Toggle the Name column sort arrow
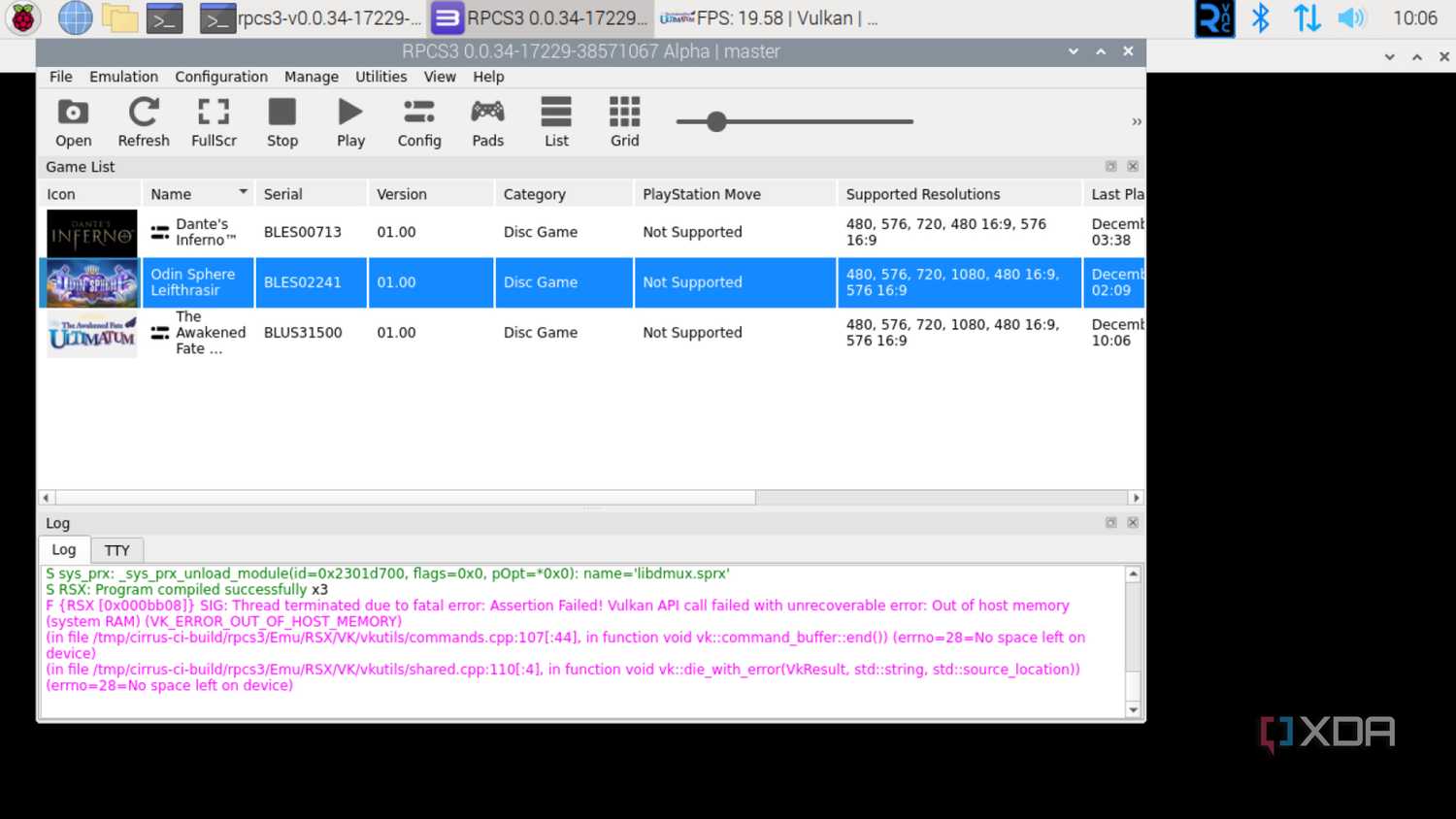This screenshot has width=1456, height=819. click(243, 192)
